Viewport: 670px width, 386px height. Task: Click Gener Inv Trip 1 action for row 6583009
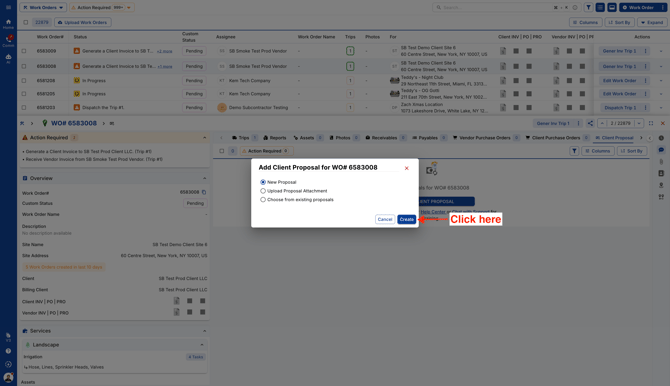619,51
